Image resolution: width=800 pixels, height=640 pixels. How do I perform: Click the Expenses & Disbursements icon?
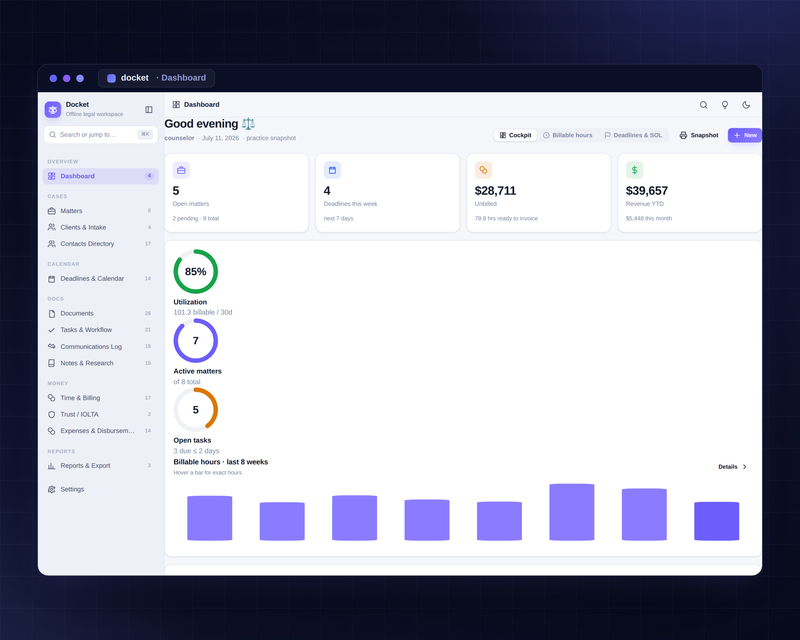click(x=52, y=431)
